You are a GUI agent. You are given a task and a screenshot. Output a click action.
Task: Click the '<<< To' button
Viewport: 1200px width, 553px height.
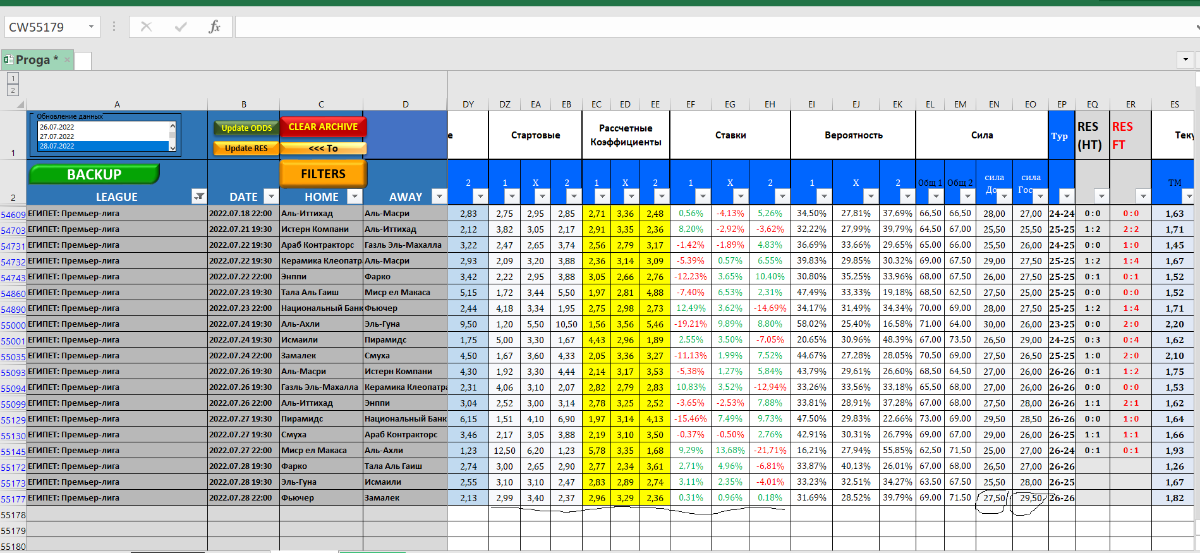[324, 148]
